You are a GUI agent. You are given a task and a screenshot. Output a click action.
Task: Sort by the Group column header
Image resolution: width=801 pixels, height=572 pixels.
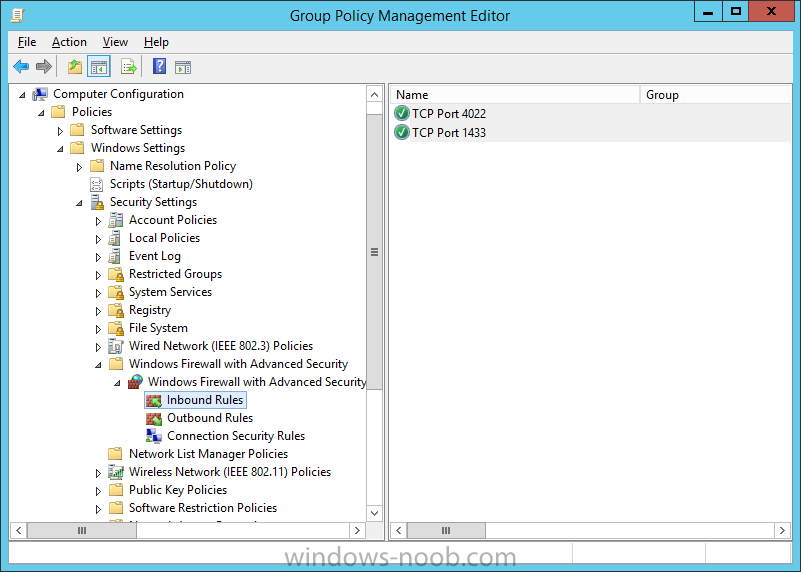(715, 95)
